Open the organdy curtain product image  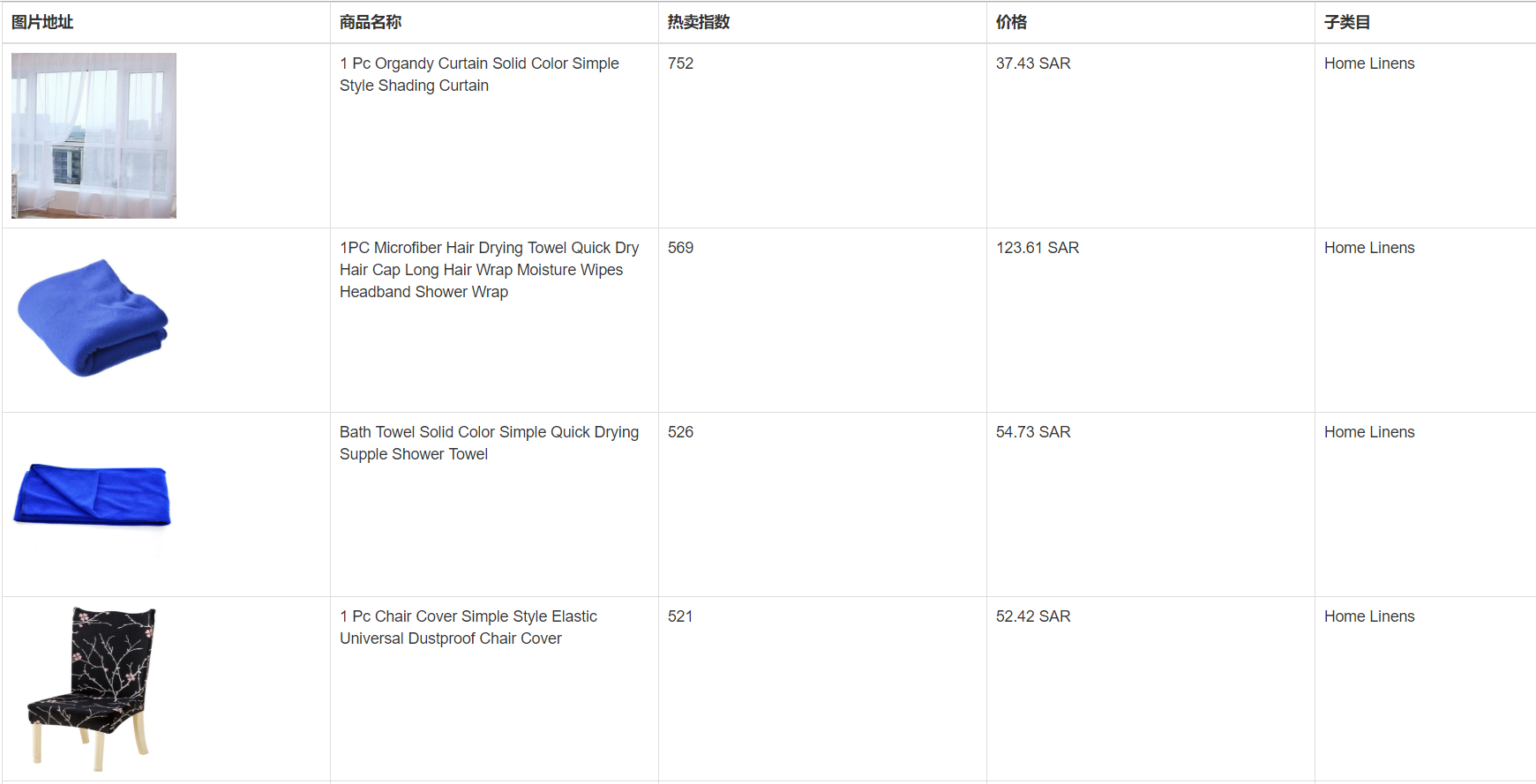94,135
